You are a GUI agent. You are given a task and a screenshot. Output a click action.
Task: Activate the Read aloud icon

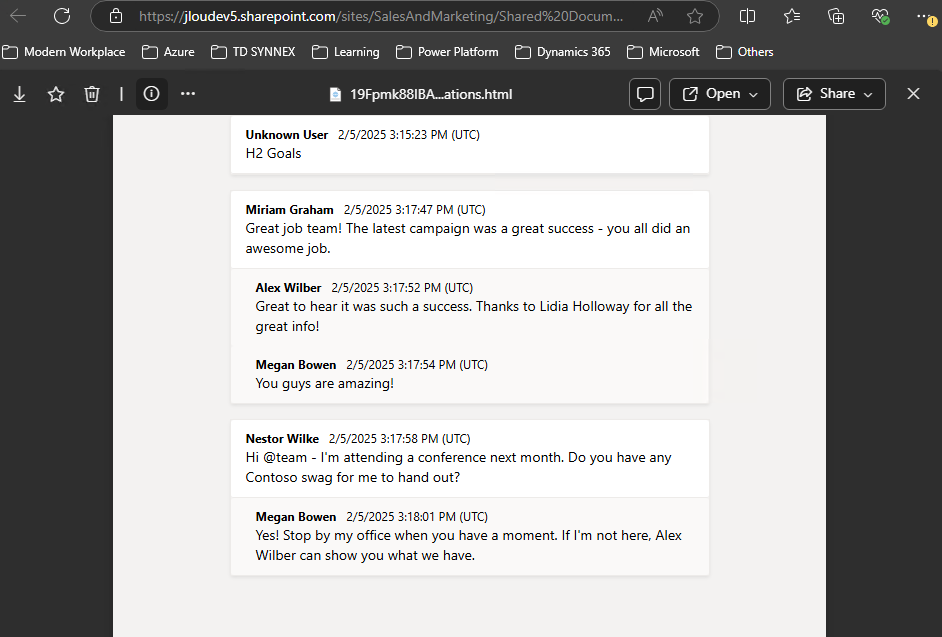point(655,16)
